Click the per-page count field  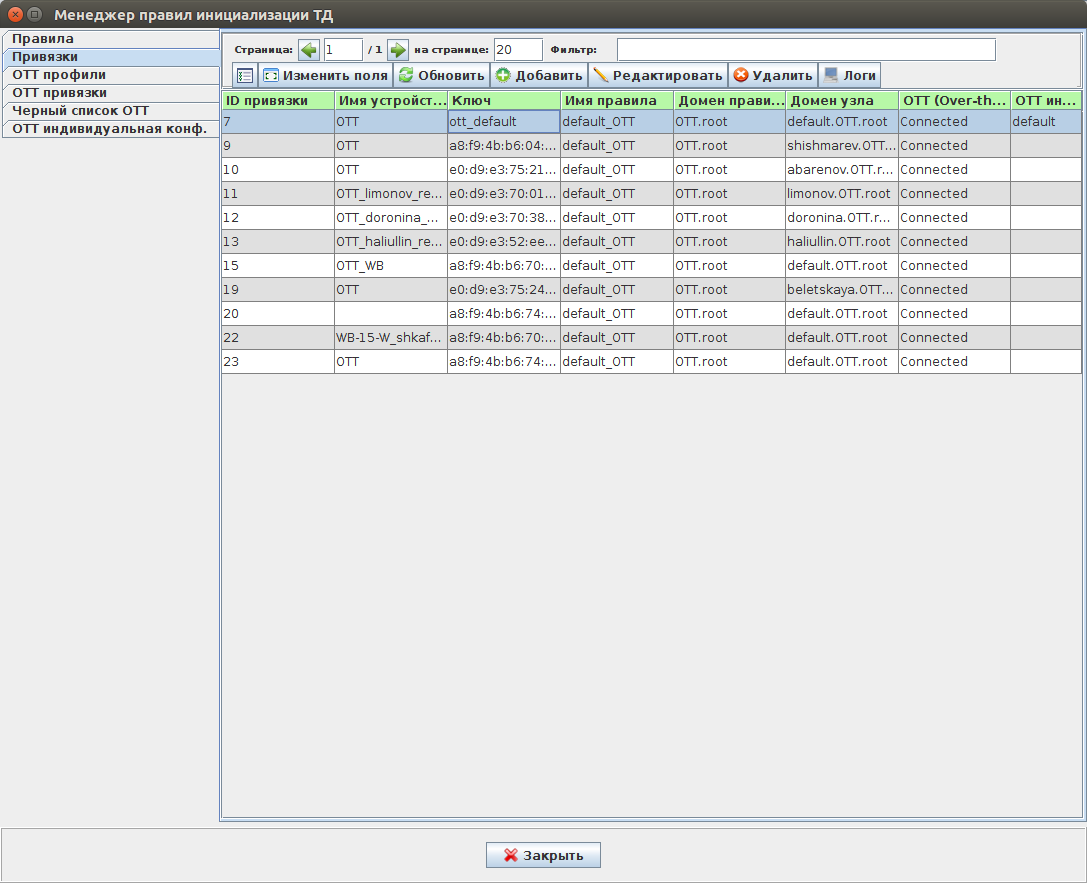(x=518, y=50)
